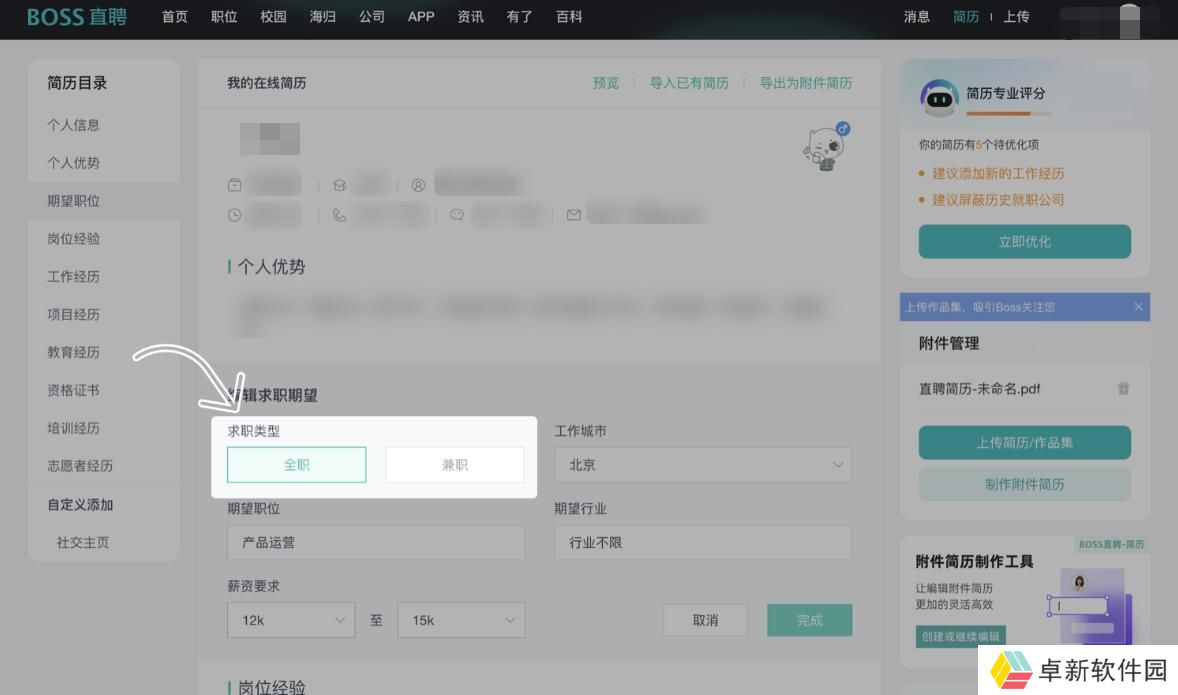1178x695 pixels.
Task: Open the maximum salary 15k dropdown
Action: 461,620
